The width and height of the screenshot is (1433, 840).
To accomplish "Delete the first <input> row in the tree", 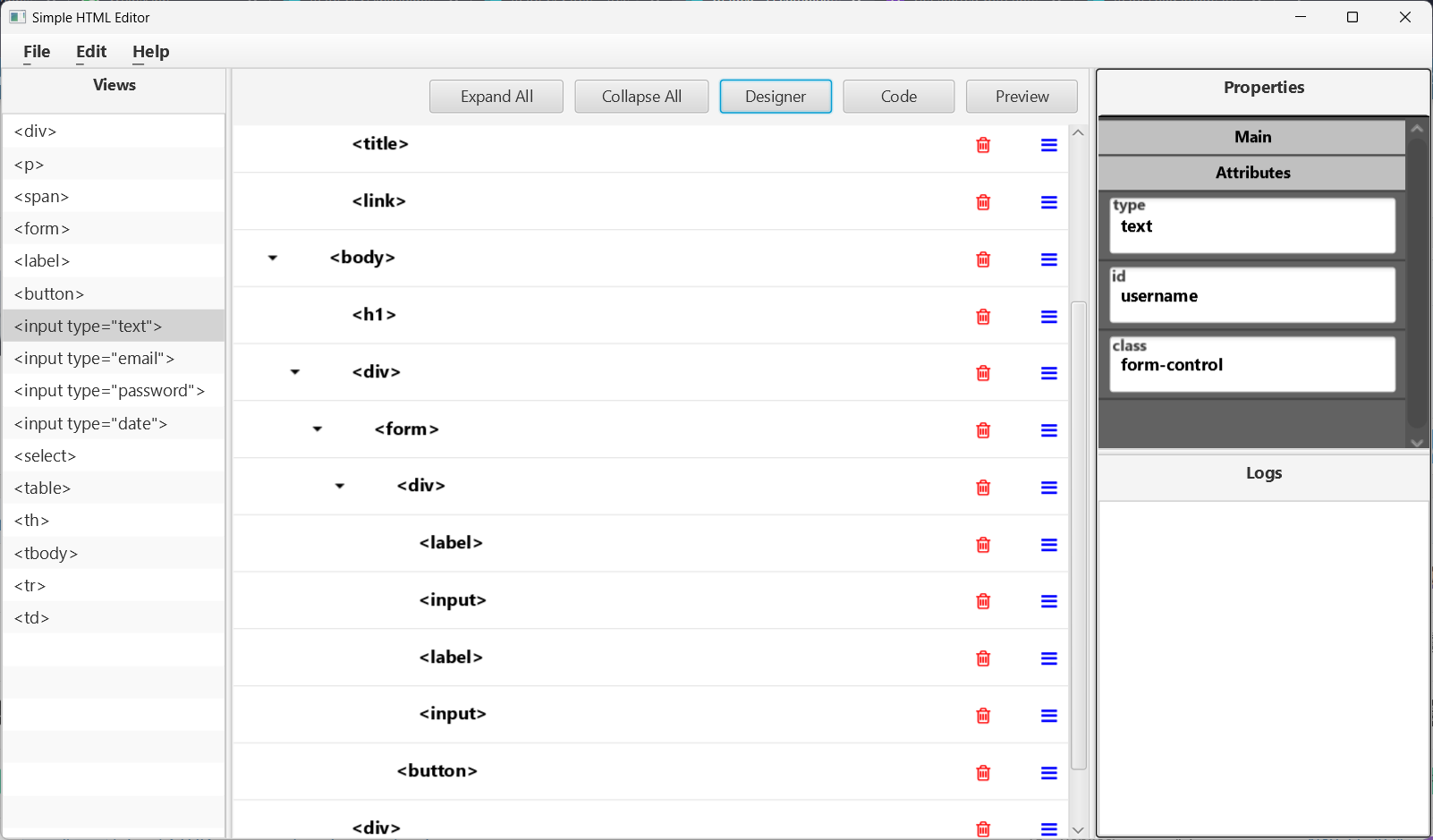I will point(983,601).
